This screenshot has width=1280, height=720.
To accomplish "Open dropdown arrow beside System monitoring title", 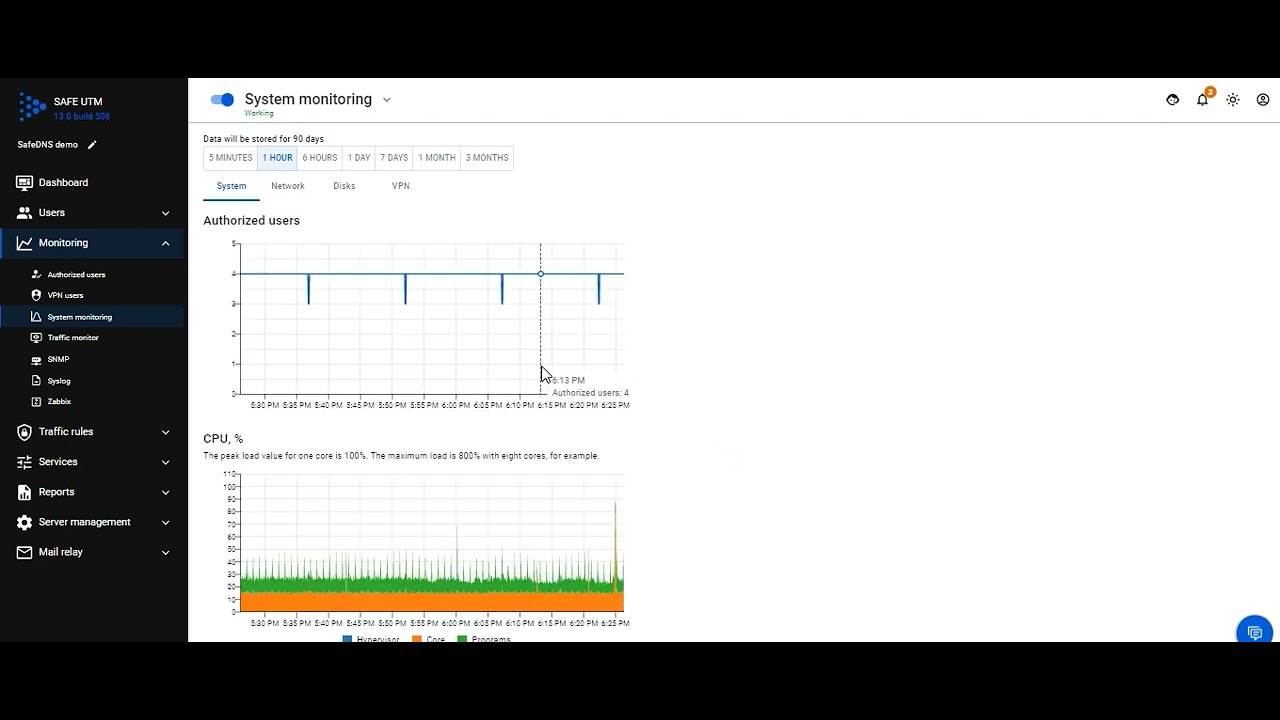I will (x=387, y=100).
